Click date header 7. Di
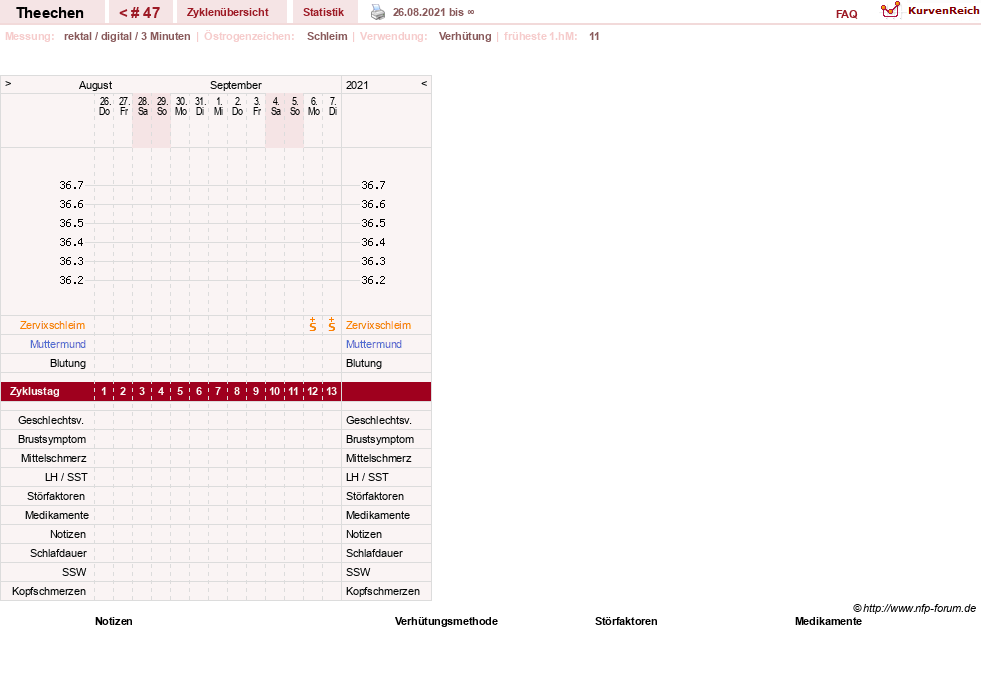 [333, 106]
